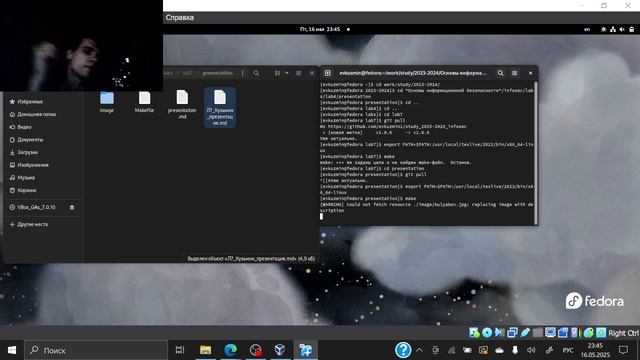640x360 pixels.
Task: Go to lab7 in Files path bar
Action: click(x=187, y=73)
